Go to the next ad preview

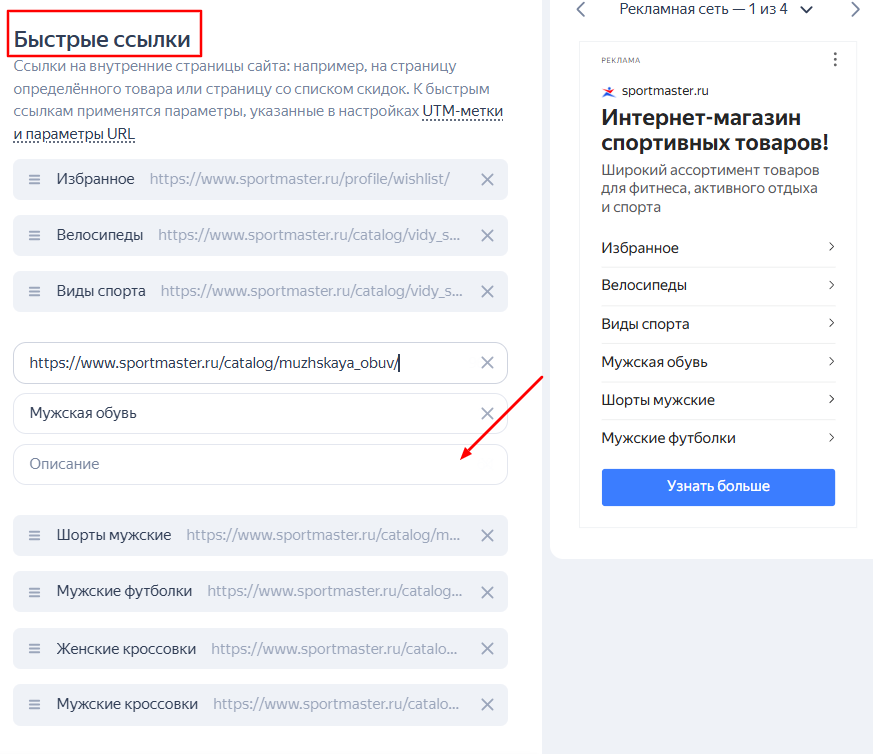(855, 9)
